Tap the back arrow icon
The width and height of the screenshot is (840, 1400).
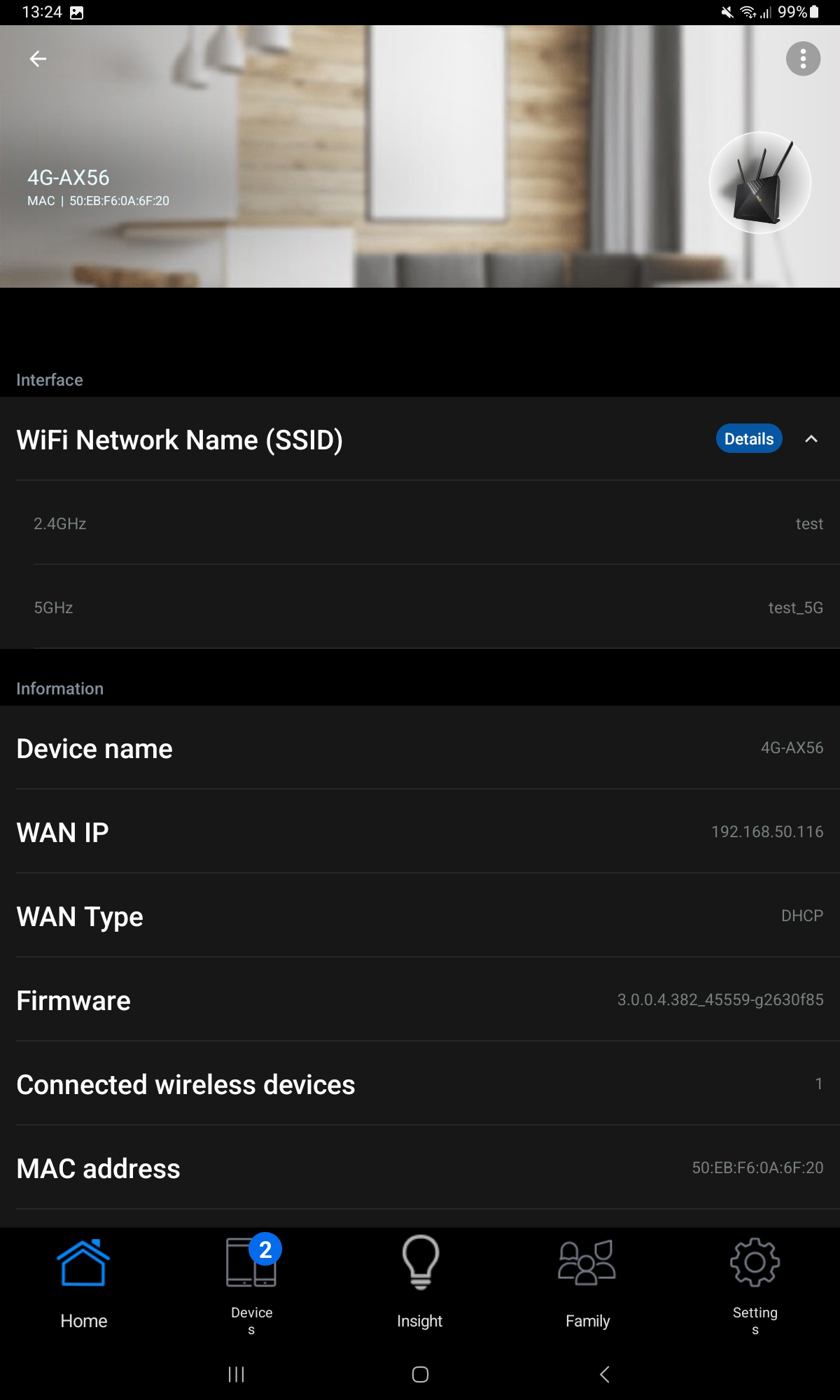38,59
